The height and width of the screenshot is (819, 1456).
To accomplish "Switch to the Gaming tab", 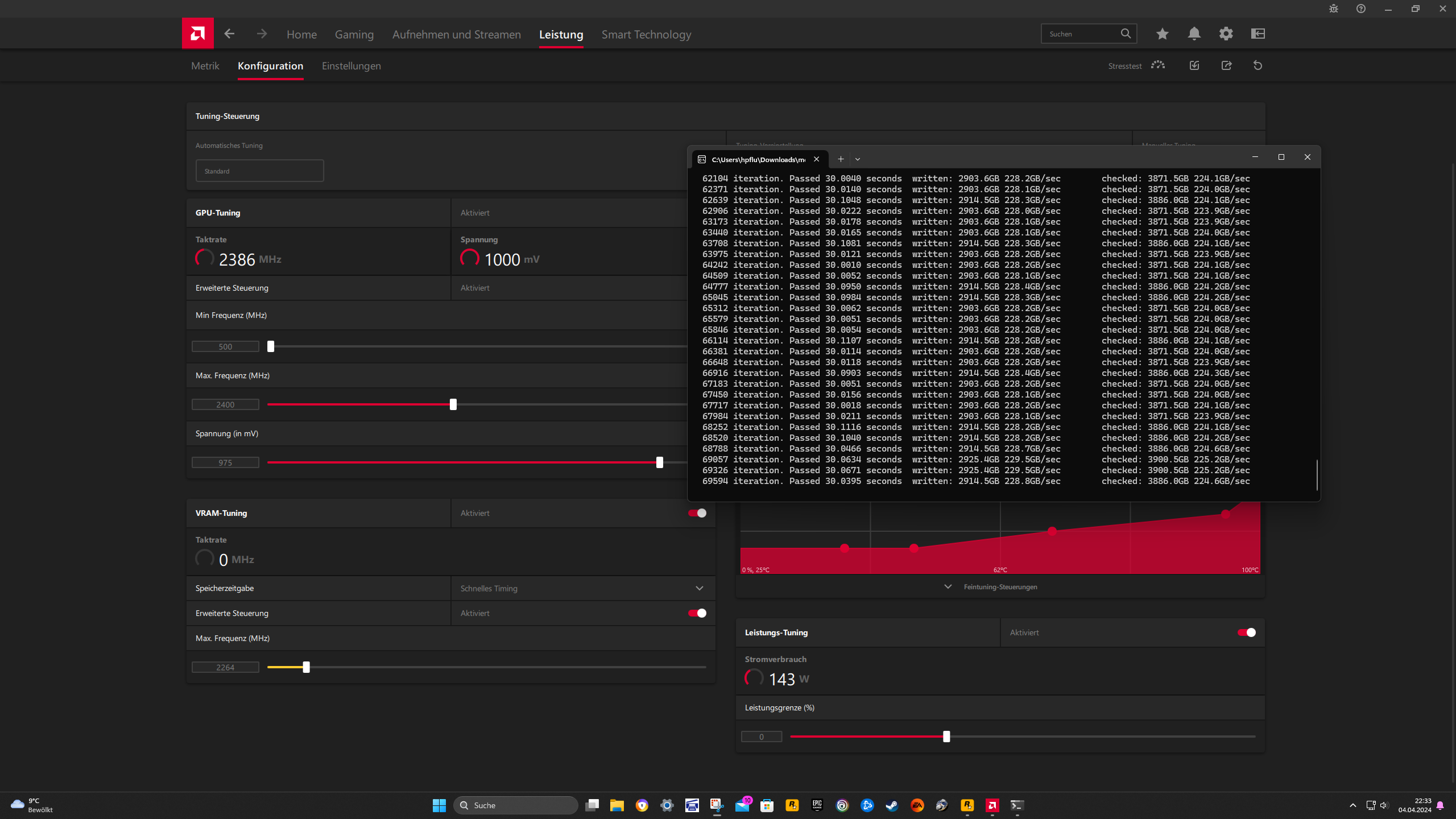I will click(x=354, y=35).
